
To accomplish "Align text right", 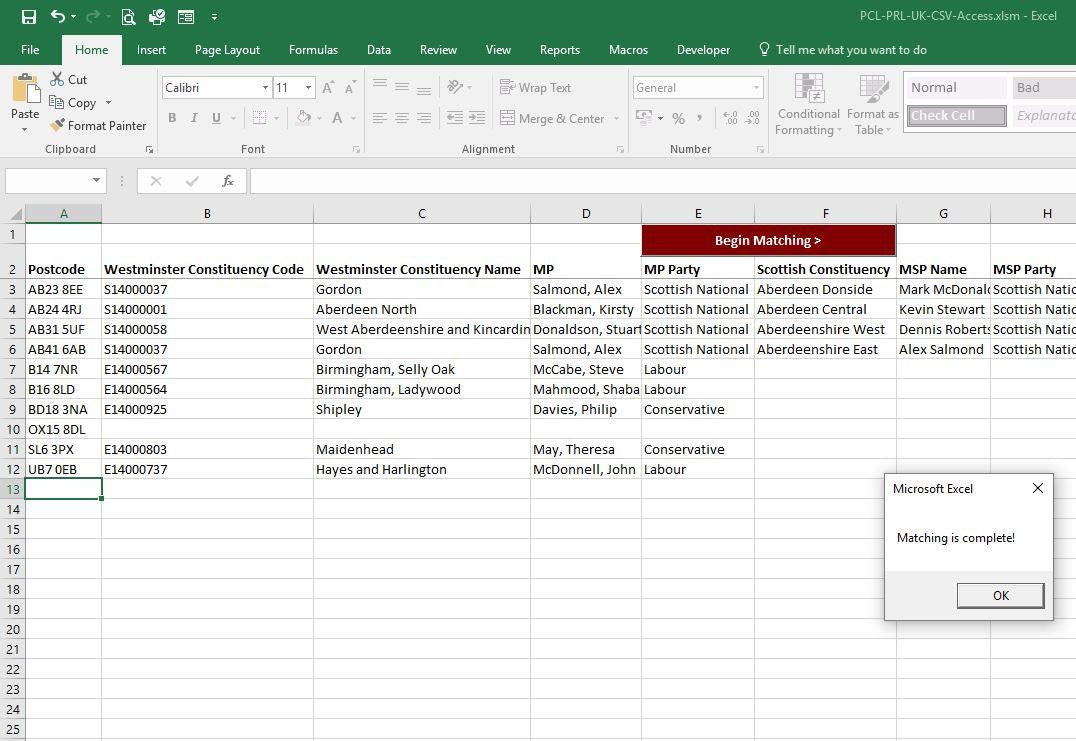I will [424, 118].
